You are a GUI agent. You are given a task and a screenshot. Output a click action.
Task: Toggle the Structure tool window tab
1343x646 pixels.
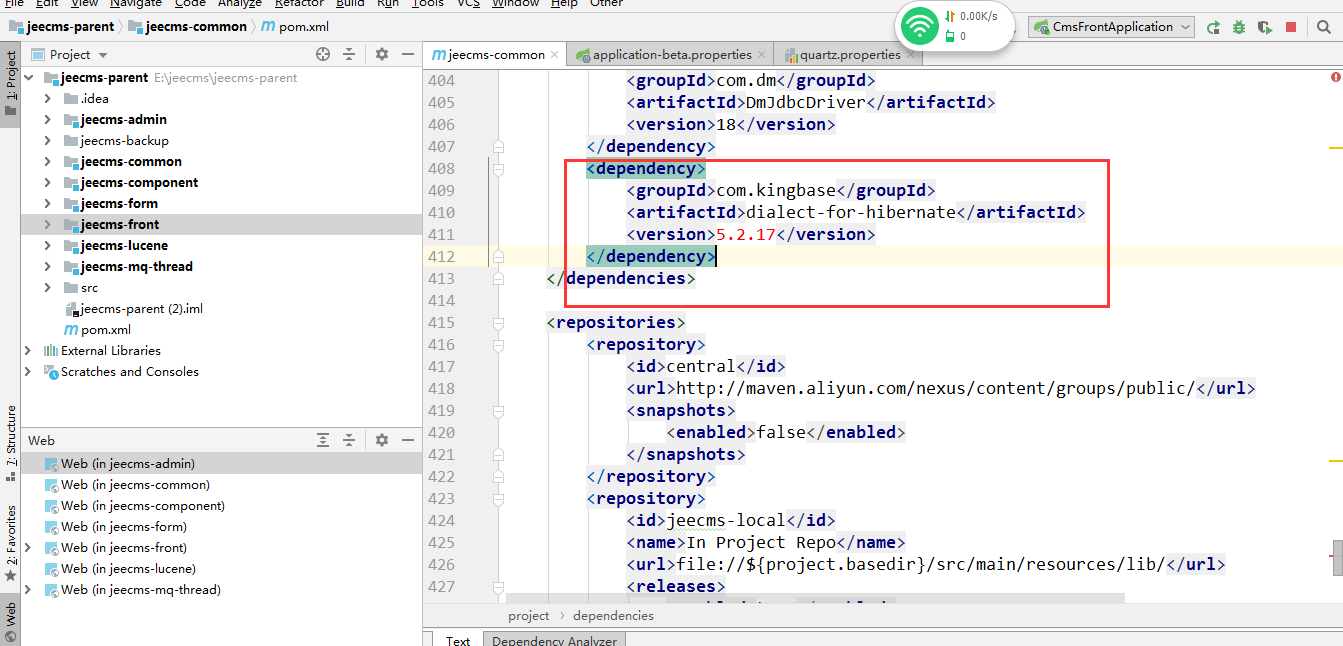(x=11, y=436)
